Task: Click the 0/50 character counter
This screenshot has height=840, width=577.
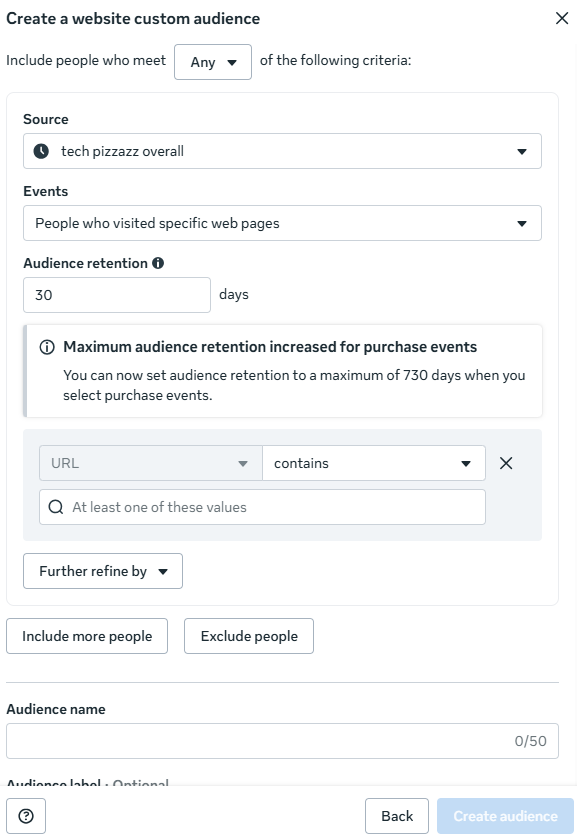Action: pos(530,741)
